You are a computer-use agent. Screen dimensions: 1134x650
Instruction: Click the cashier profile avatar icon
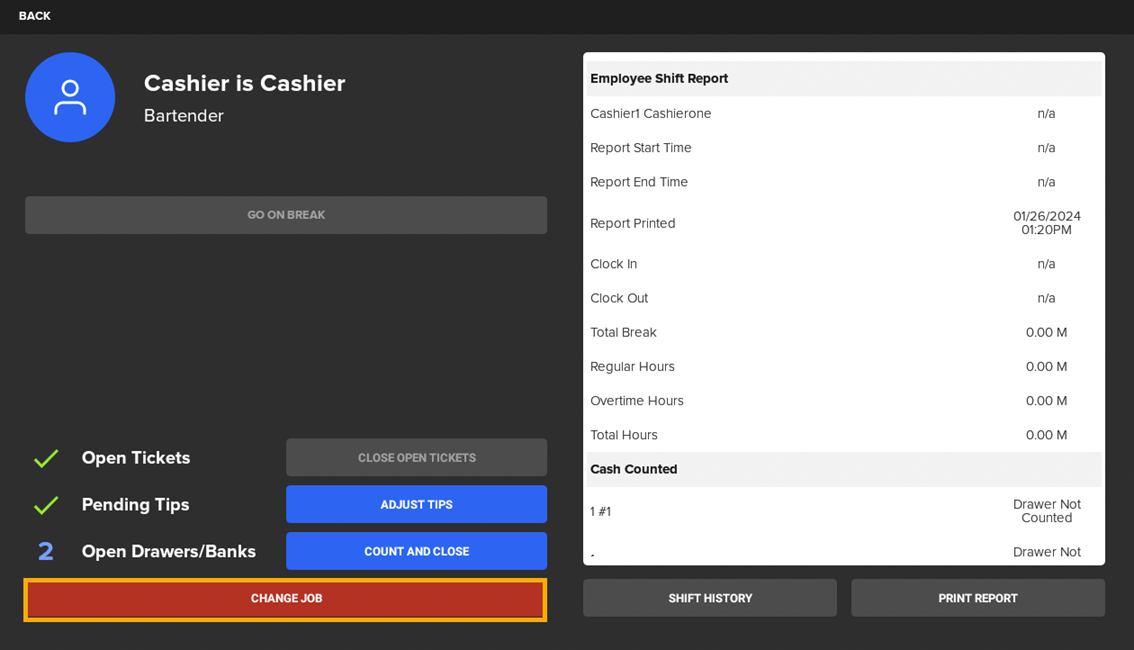[70, 97]
